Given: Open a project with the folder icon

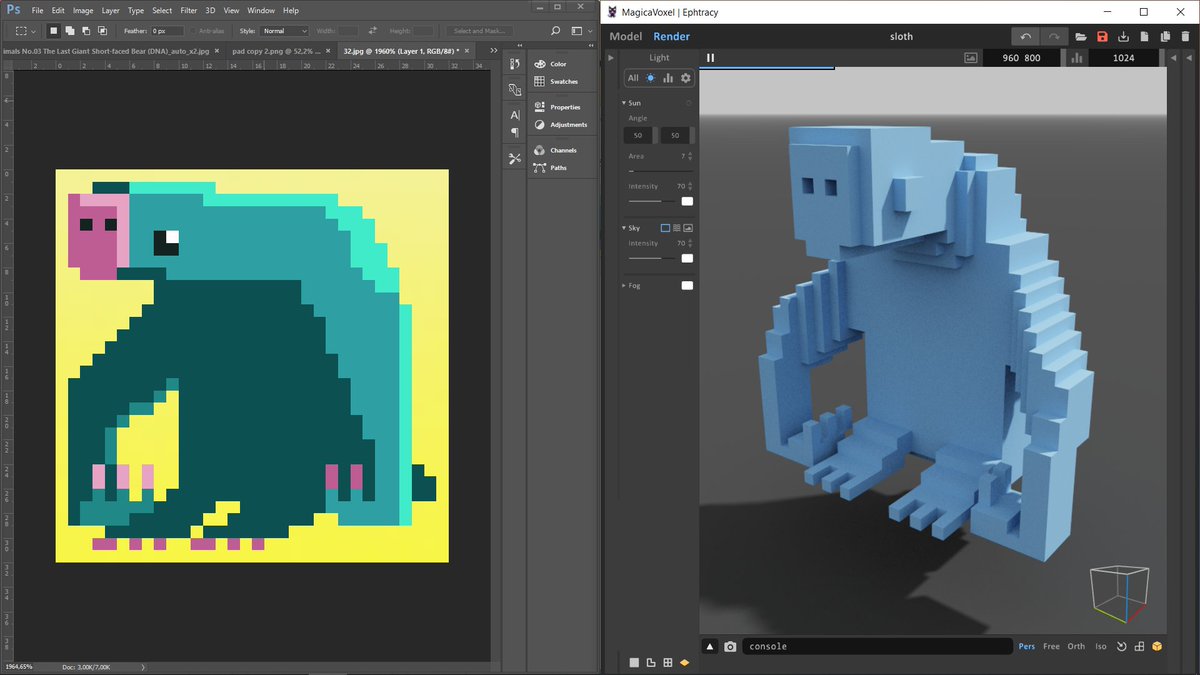Looking at the screenshot, I should click(1081, 37).
